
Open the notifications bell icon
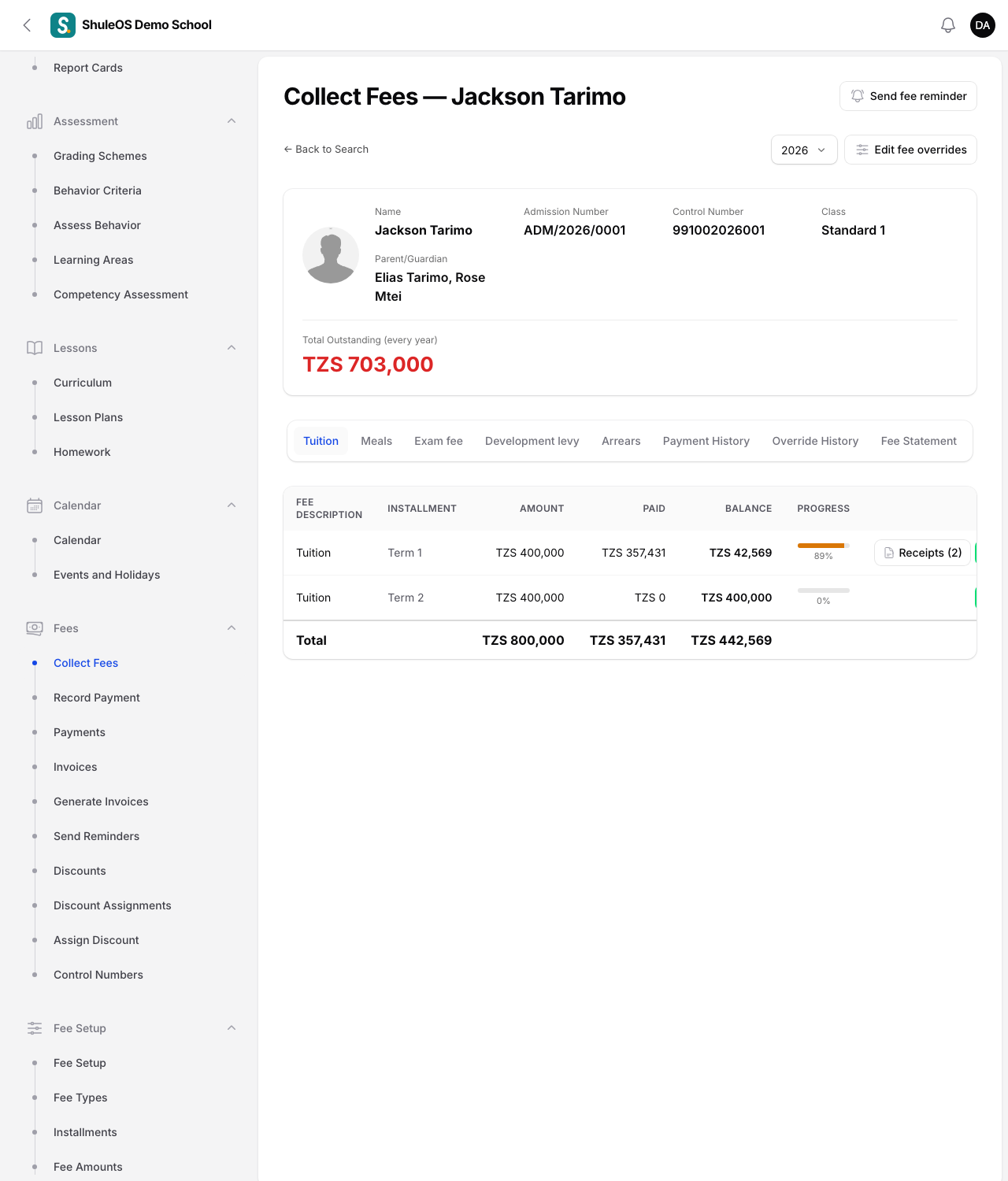948,25
